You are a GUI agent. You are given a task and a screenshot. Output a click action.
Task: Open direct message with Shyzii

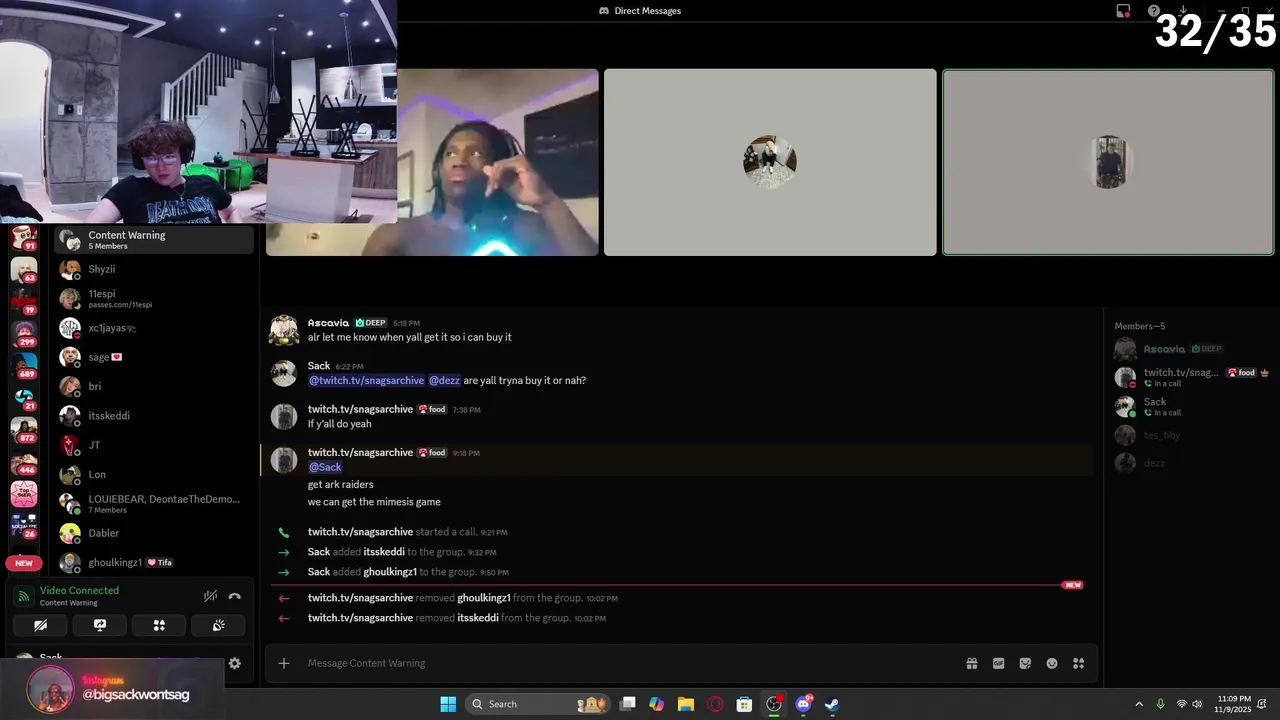click(x=154, y=269)
